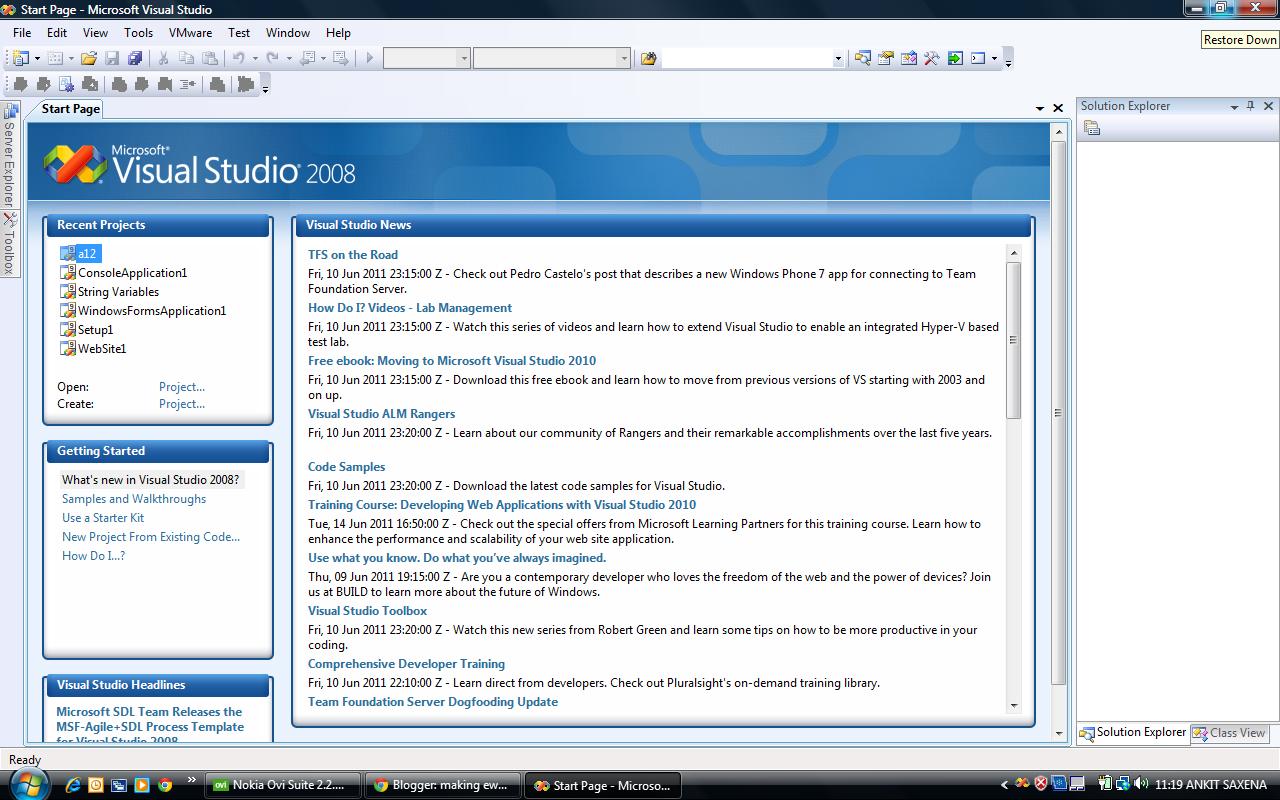This screenshot has width=1280, height=800.
Task: Open the Test menu
Action: click(239, 33)
